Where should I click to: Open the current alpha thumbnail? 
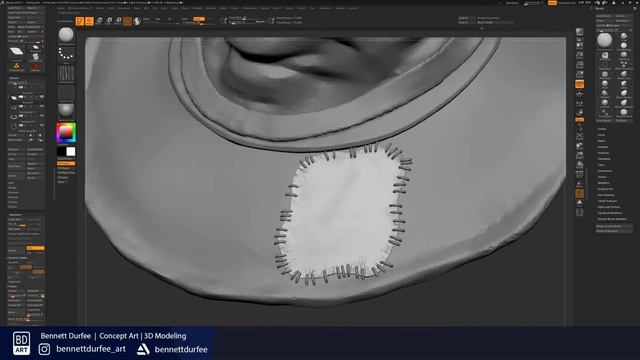pyautogui.click(x=66, y=74)
